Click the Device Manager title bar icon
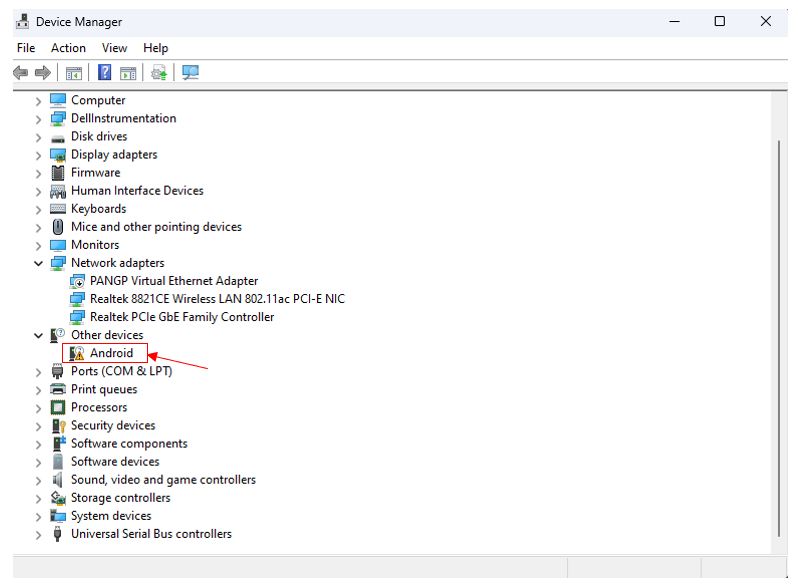Image resolution: width=798 pixels, height=587 pixels. tap(22, 22)
